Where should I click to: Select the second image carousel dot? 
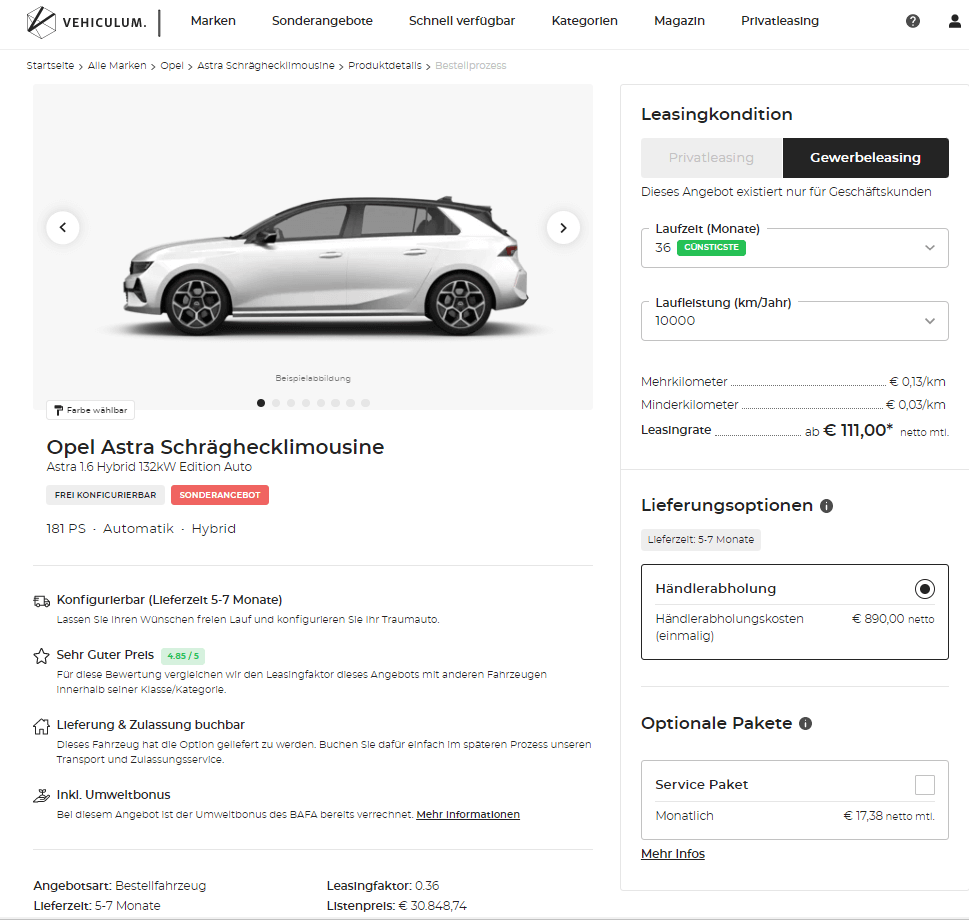(x=276, y=403)
